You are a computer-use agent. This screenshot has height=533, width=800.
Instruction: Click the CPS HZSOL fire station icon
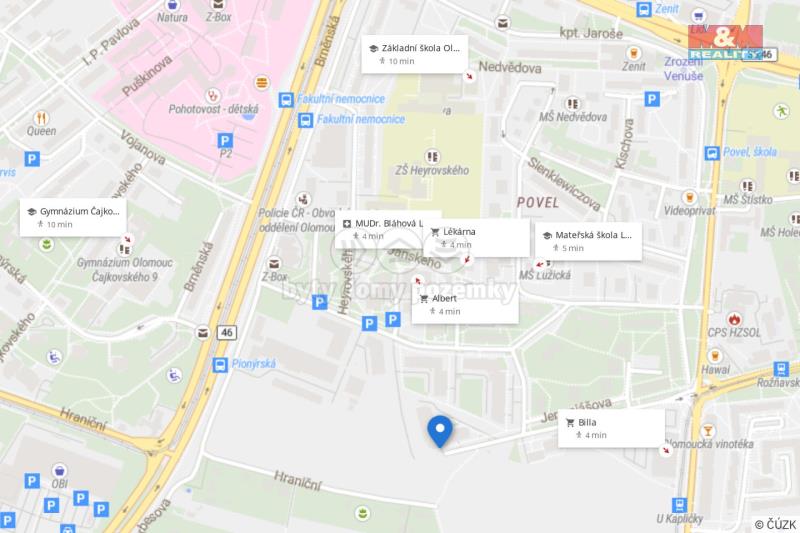click(734, 320)
